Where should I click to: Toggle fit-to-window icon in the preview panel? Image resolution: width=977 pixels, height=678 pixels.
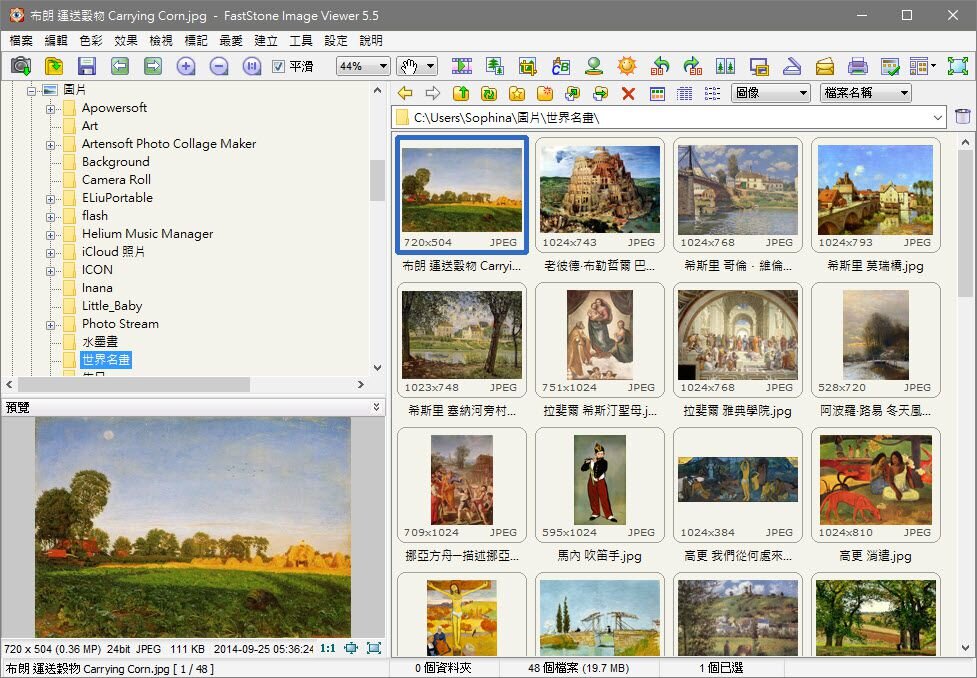351,648
